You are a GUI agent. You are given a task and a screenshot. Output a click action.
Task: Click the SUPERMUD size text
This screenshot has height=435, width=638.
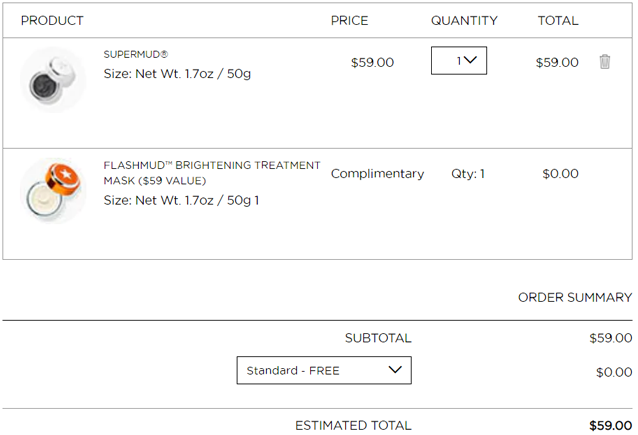click(177, 74)
